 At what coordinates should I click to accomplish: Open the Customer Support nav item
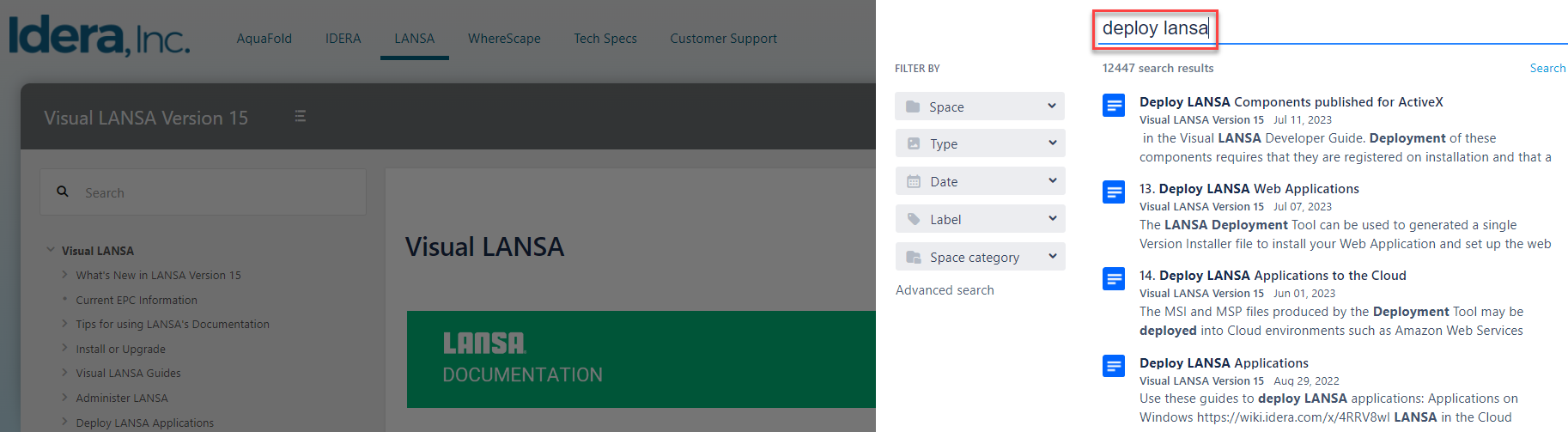click(x=723, y=39)
